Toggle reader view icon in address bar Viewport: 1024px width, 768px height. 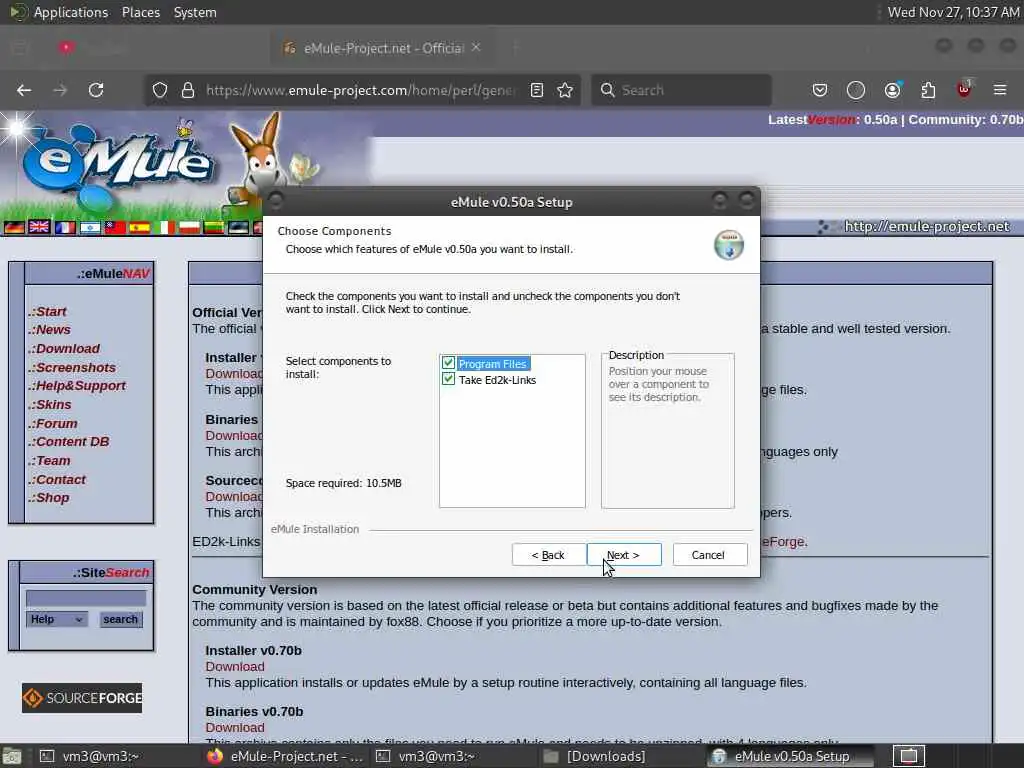click(537, 90)
